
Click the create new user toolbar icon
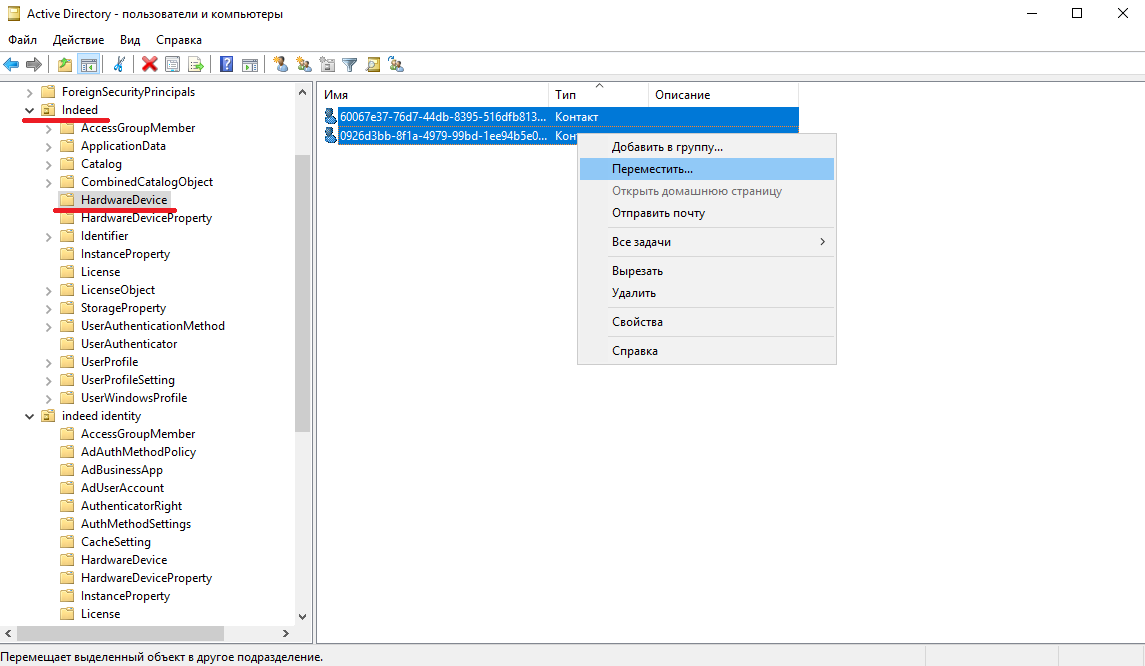281,64
